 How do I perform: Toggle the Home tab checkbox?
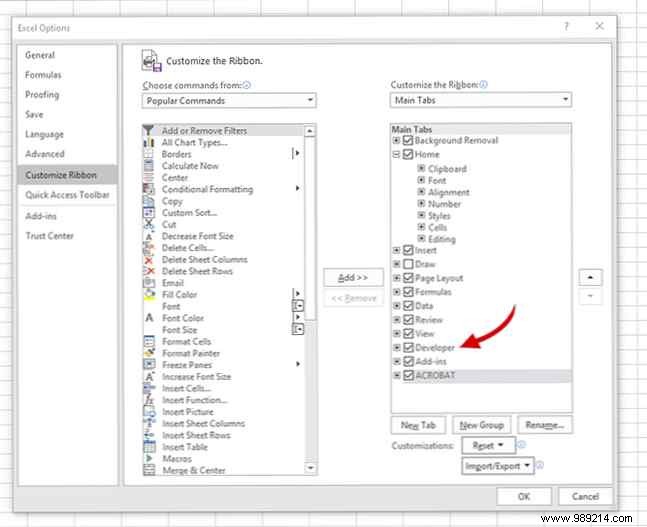click(x=408, y=154)
